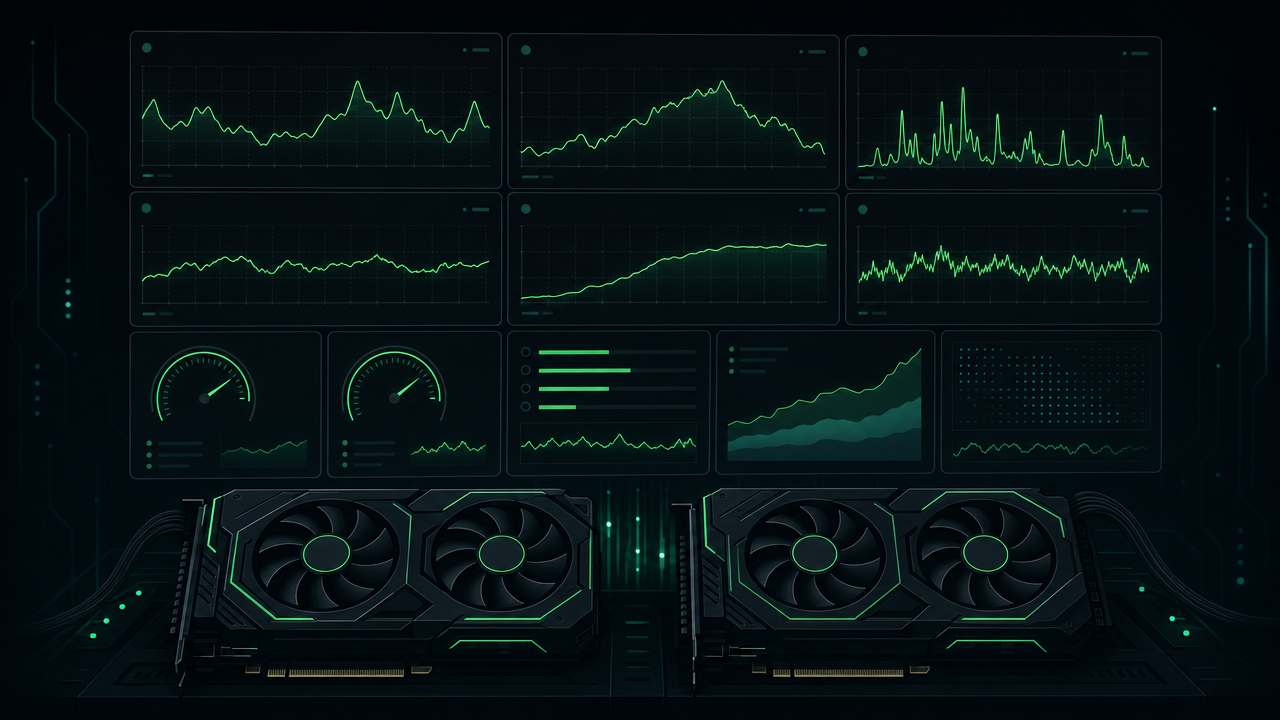Toggle the top-right indicator in the spiky peaks chart panel
The height and width of the screenshot is (720, 1280).
coord(1137,51)
